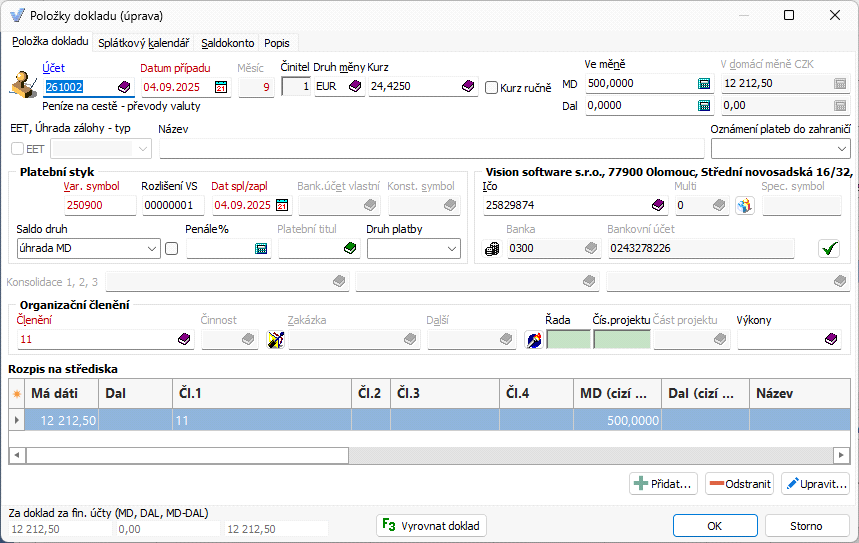Open calendar picker for Datum případu
The height and width of the screenshot is (543, 859).
point(221,87)
